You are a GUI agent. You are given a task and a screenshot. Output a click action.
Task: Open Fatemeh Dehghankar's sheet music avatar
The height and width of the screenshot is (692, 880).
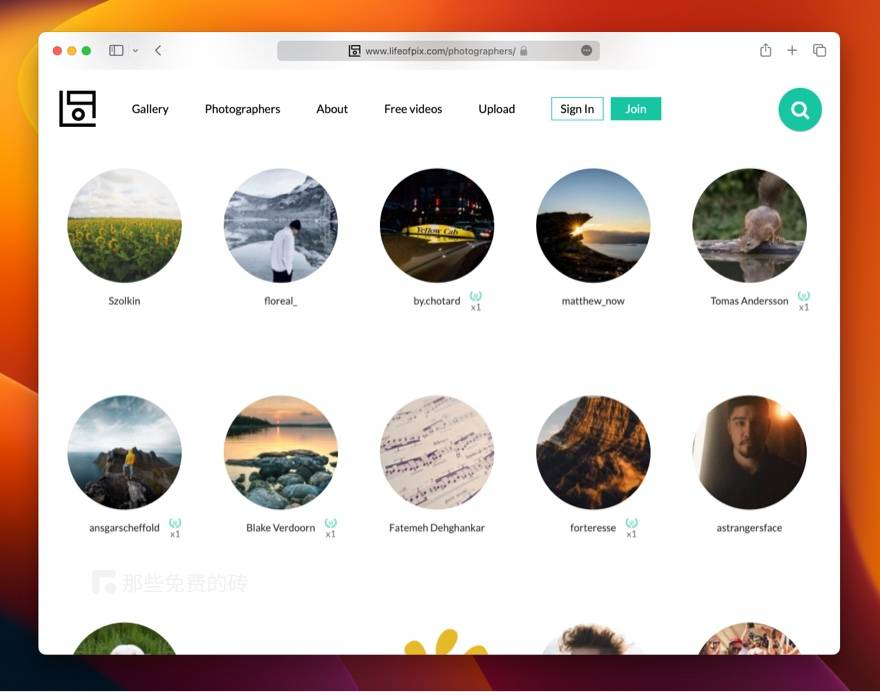coord(437,452)
